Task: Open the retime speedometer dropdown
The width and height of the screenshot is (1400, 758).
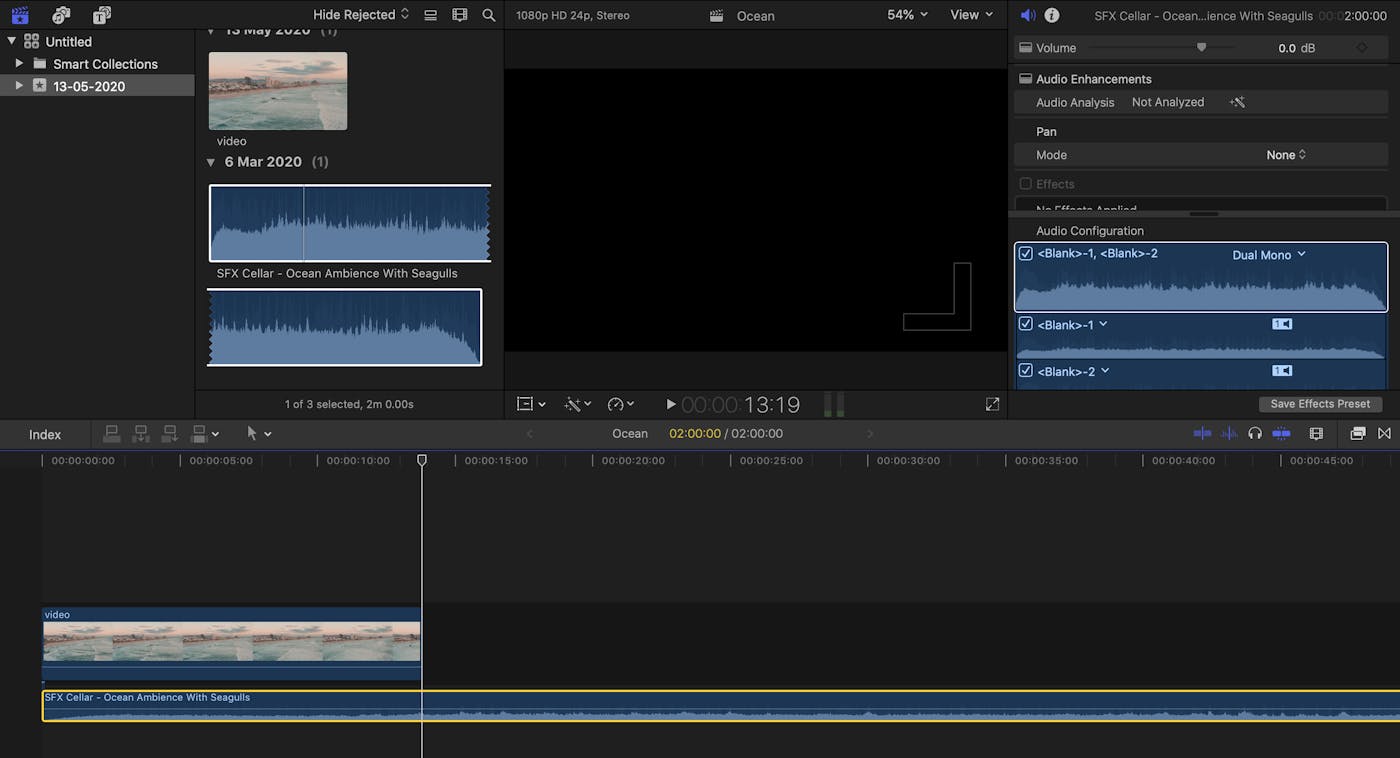Action: click(621, 404)
